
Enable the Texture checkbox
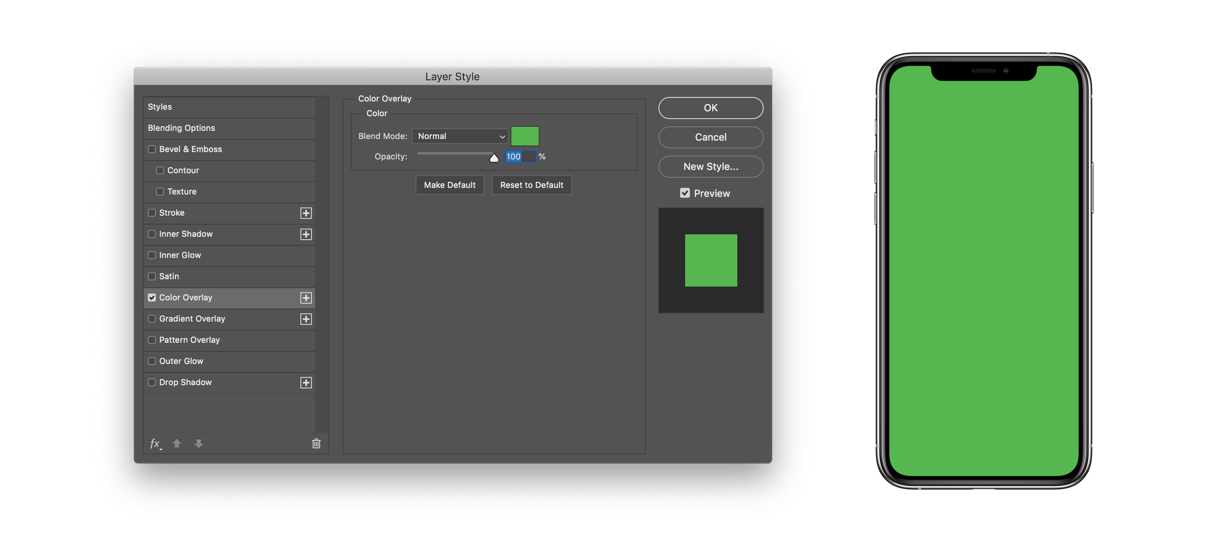[160, 192]
